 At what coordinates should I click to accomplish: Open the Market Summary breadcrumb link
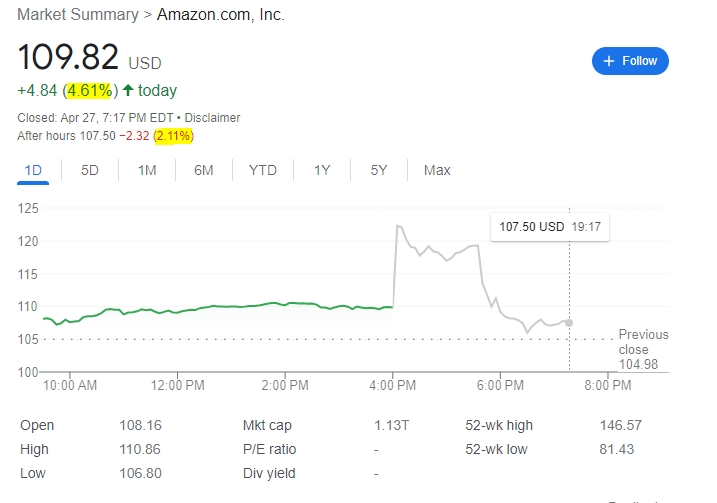coord(78,15)
